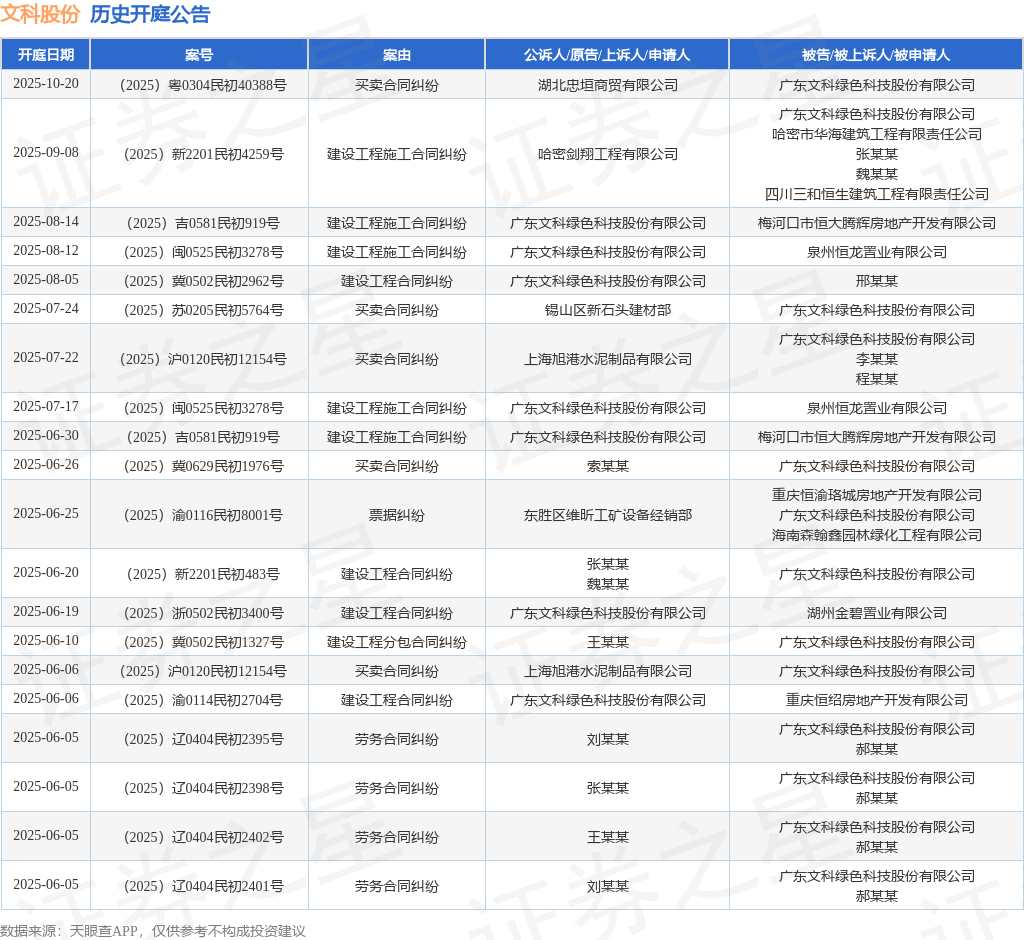Screen dimensions: 1024x940
Task: Select the date cell 2025-06-30
Action: (x=46, y=435)
